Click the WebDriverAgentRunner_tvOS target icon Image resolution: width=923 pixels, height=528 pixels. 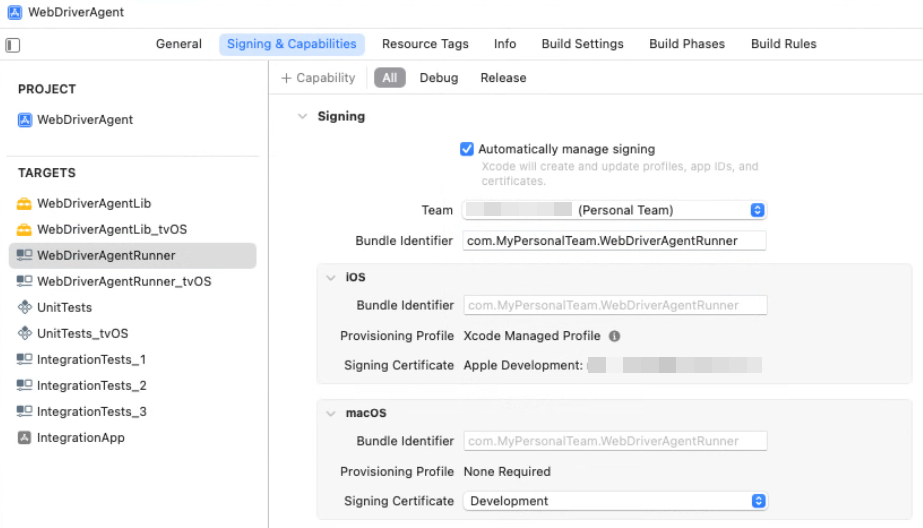(25, 282)
